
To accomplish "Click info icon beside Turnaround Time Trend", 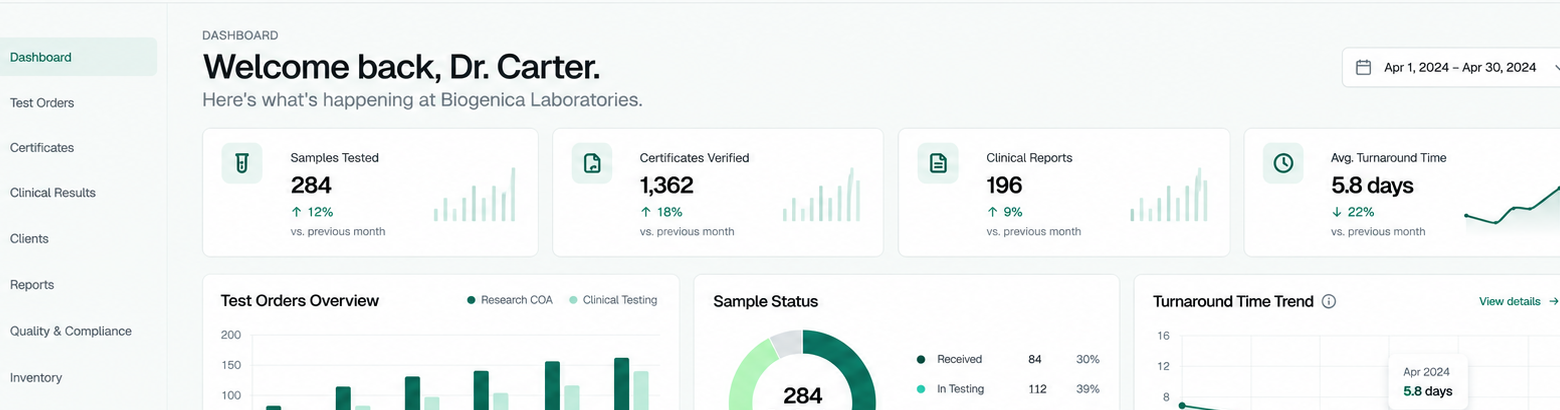I will coord(1329,301).
